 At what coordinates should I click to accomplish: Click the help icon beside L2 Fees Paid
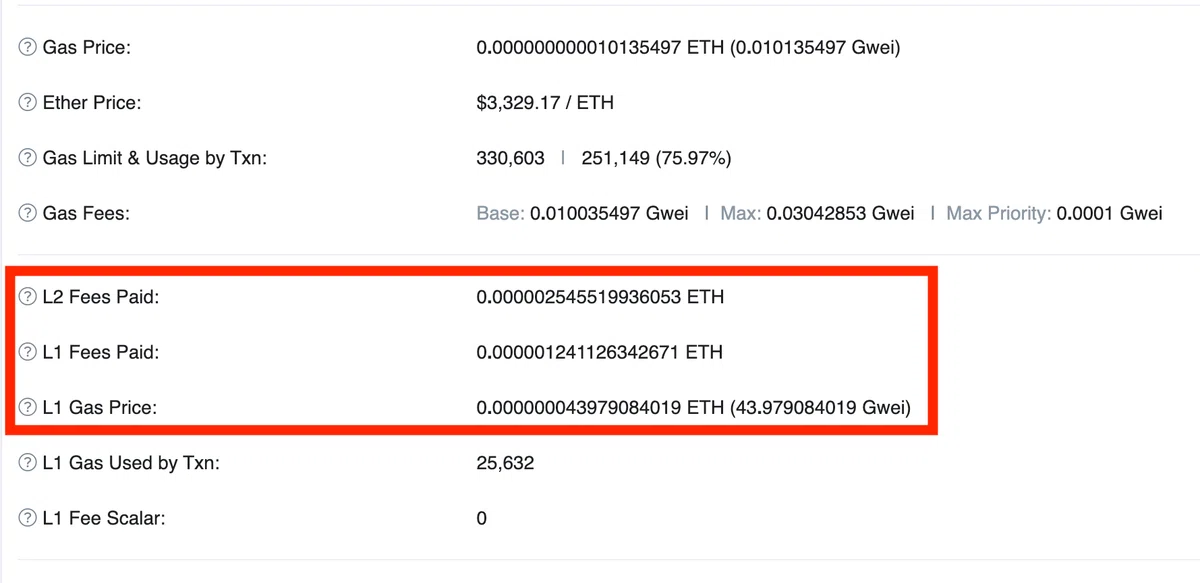(29, 297)
